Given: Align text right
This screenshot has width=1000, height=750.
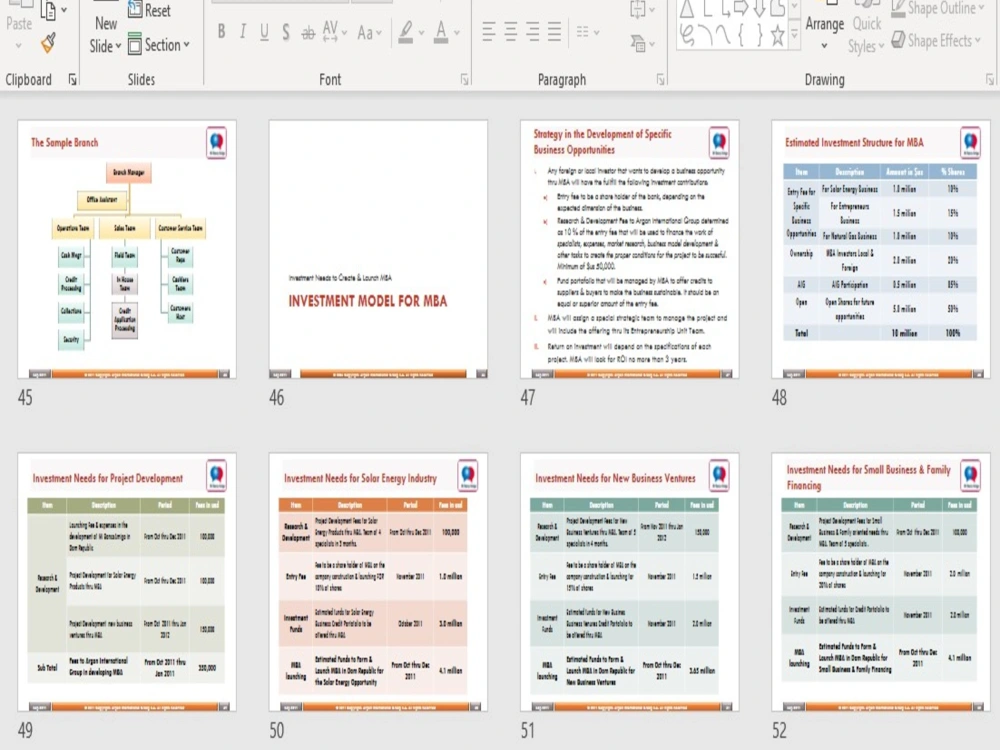Looking at the screenshot, I should point(533,31).
